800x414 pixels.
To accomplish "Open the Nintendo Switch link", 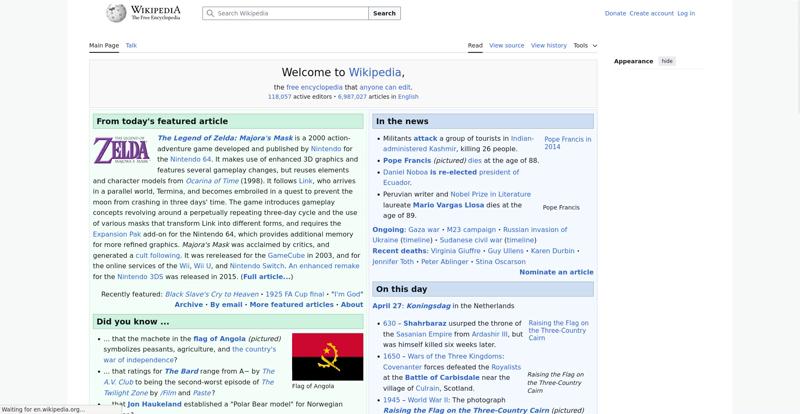I will [x=257, y=266].
